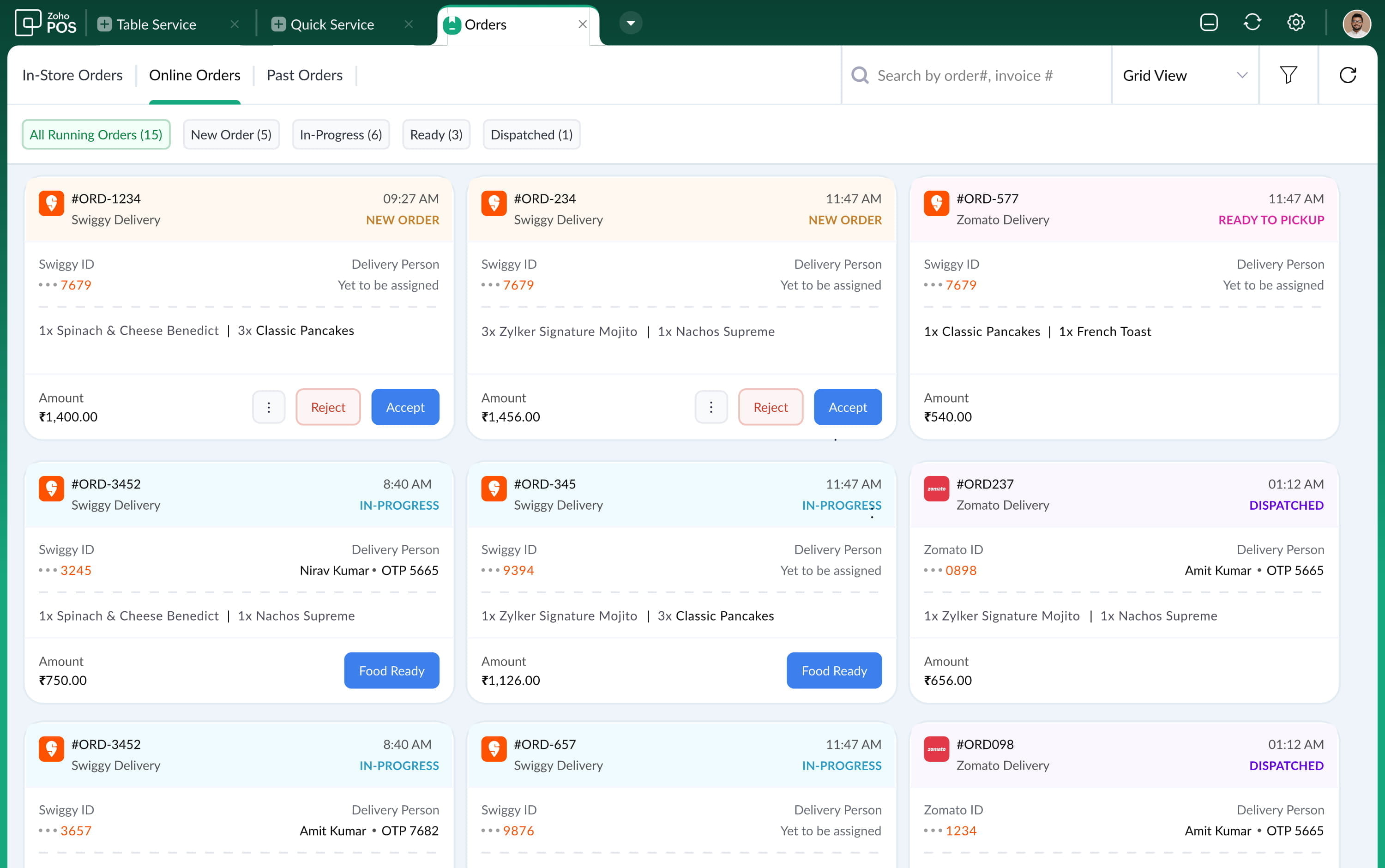Click Swiggy icon on #ORD-234 card
The image size is (1385, 868).
[x=494, y=203]
